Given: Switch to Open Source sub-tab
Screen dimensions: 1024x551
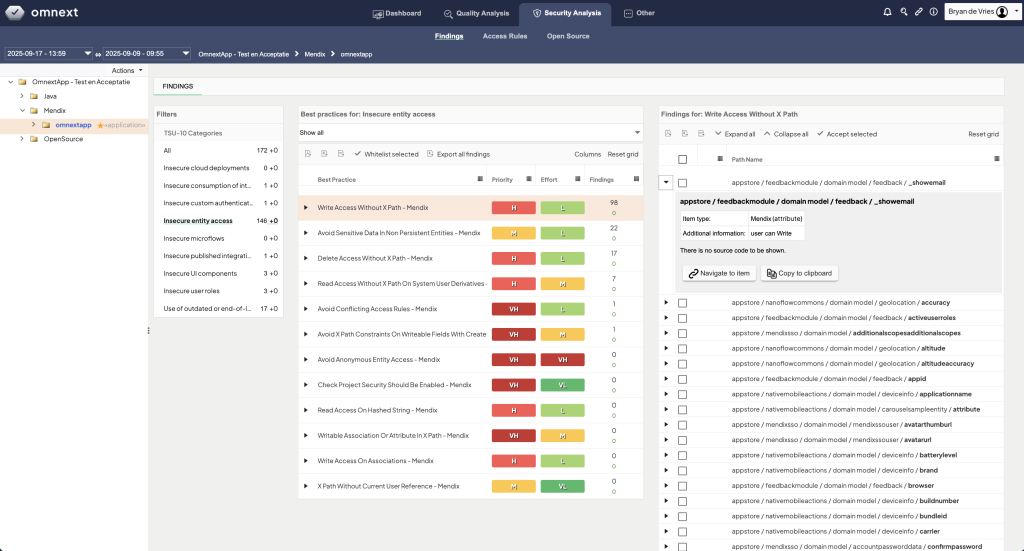Looking at the screenshot, I should pyautogui.click(x=568, y=36).
